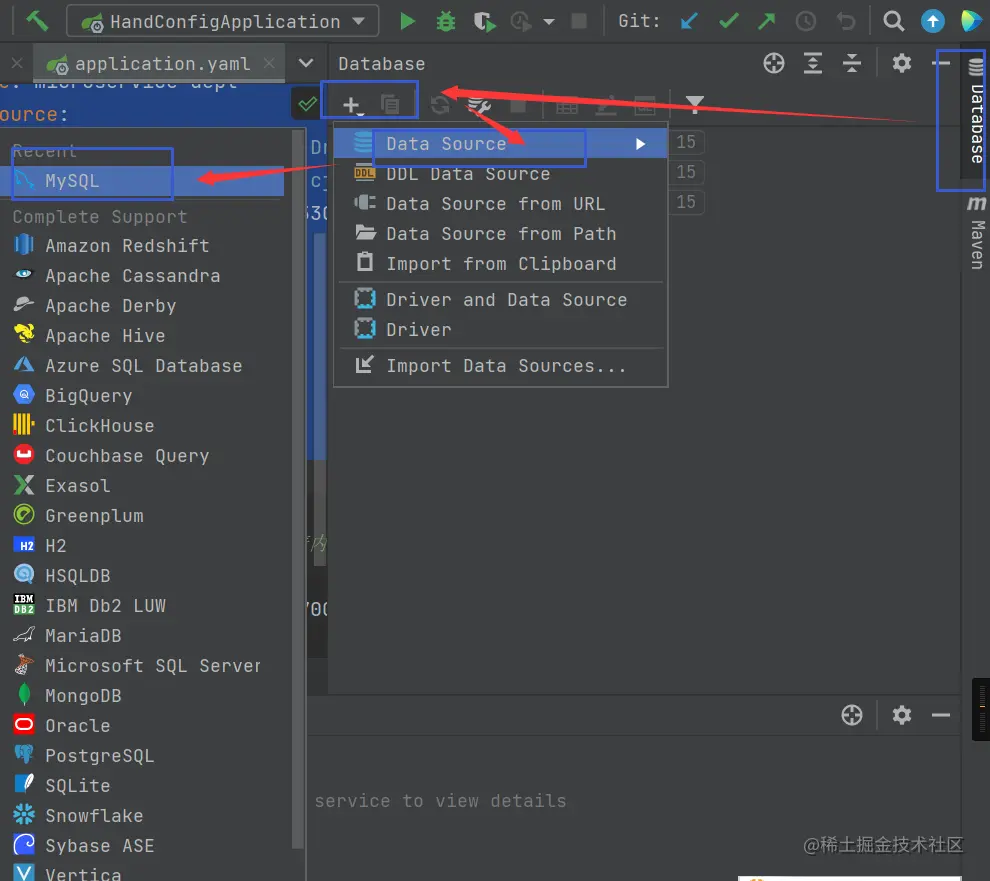Click the Stop square in main toolbar
This screenshot has width=990, height=881.
(x=578, y=21)
